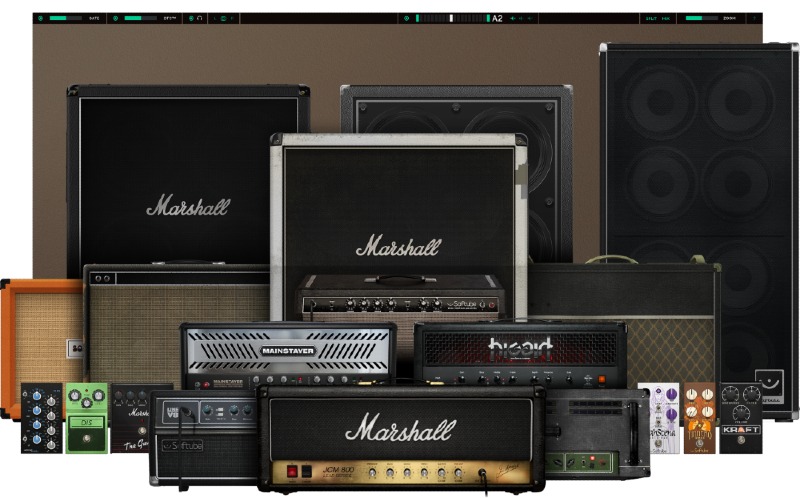Select the Mix routing mode

pos(666,18)
